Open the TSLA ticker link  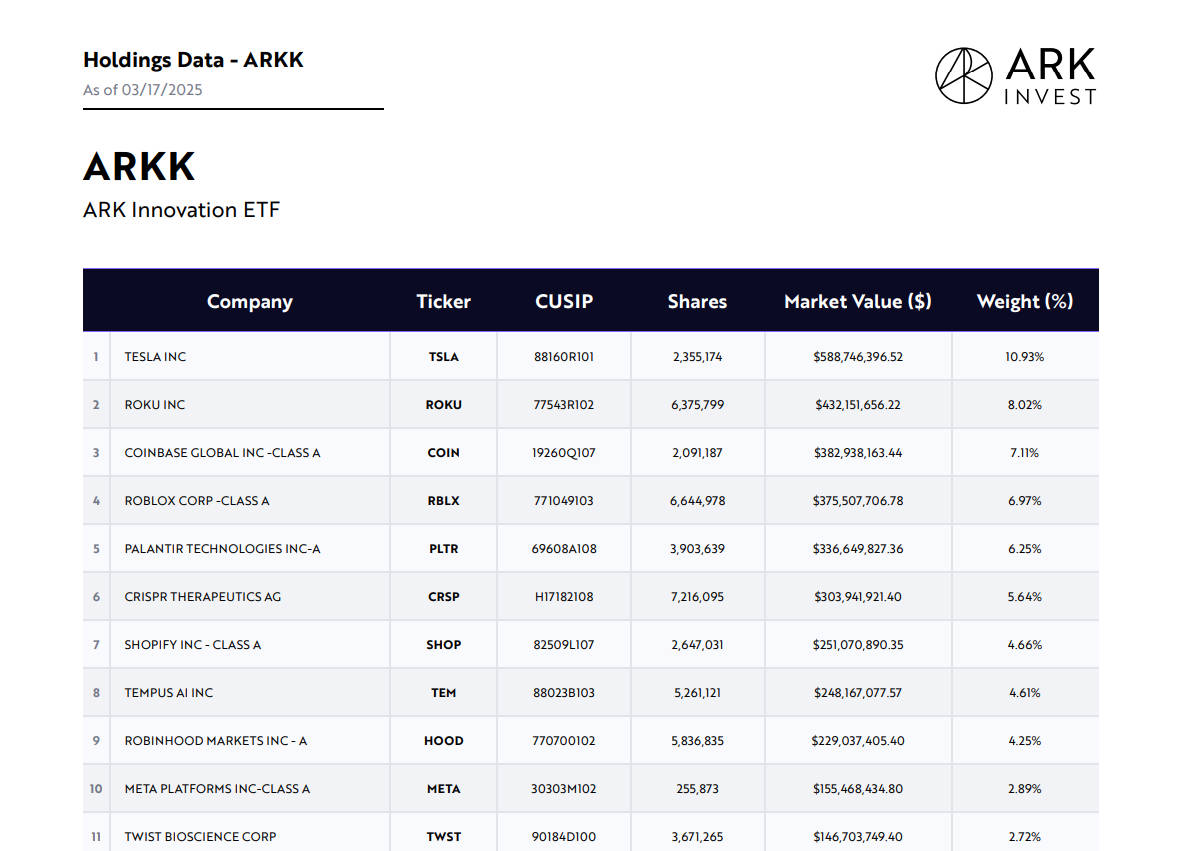coord(443,356)
